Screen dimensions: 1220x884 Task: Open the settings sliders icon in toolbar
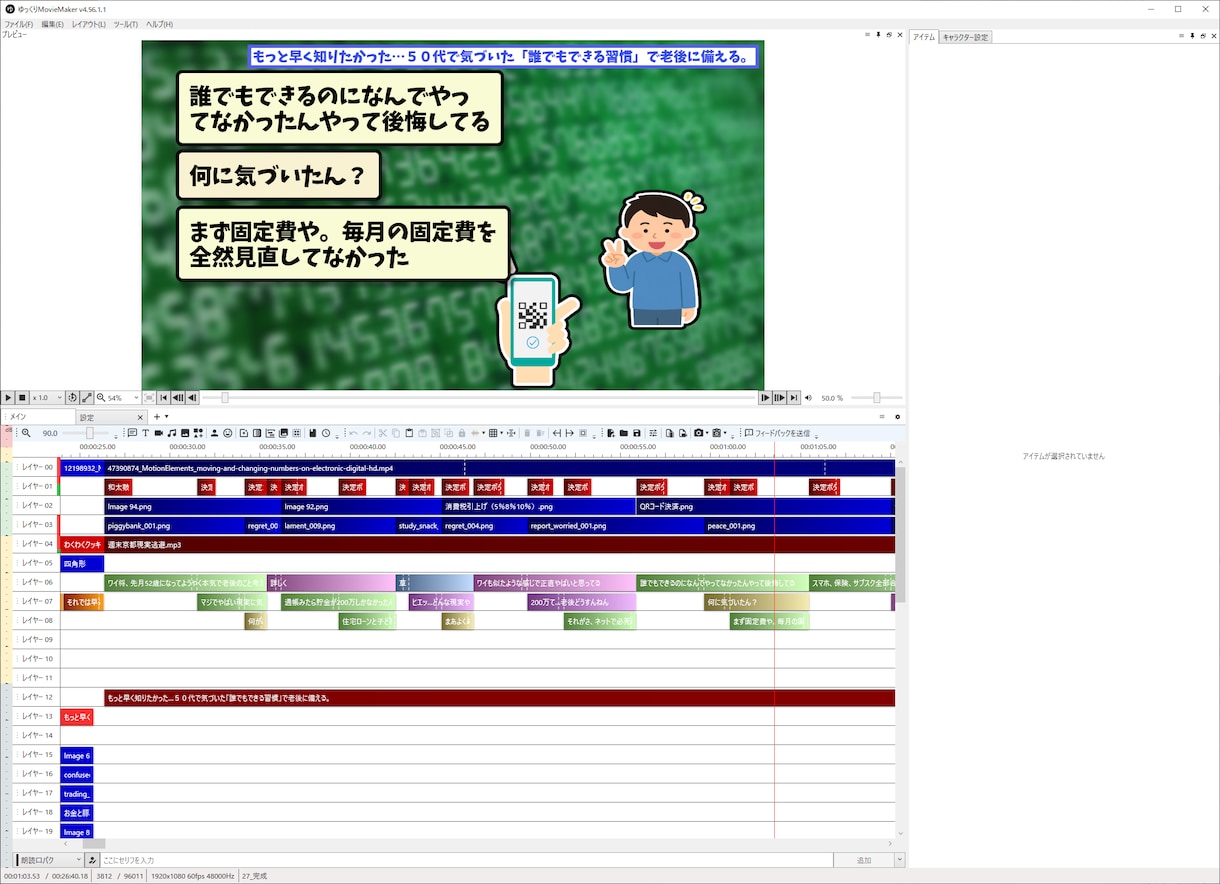tap(653, 433)
